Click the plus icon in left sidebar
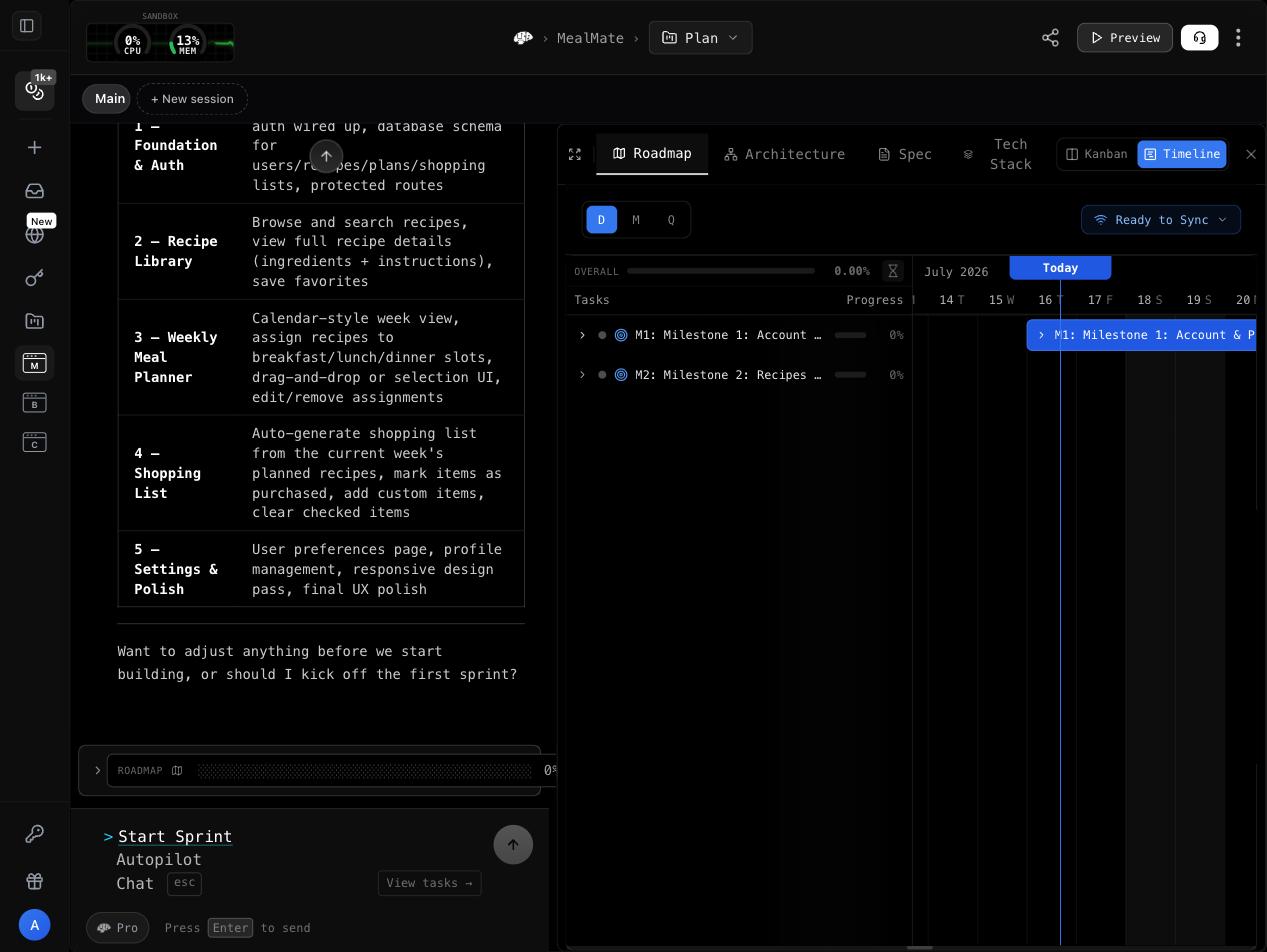Viewport: 1267px width, 952px height. click(35, 147)
